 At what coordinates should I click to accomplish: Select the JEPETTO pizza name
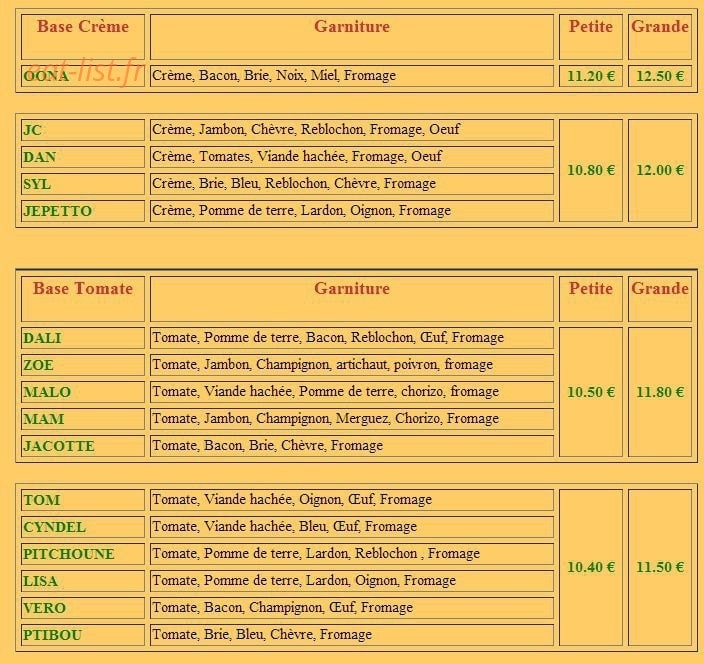coord(57,211)
